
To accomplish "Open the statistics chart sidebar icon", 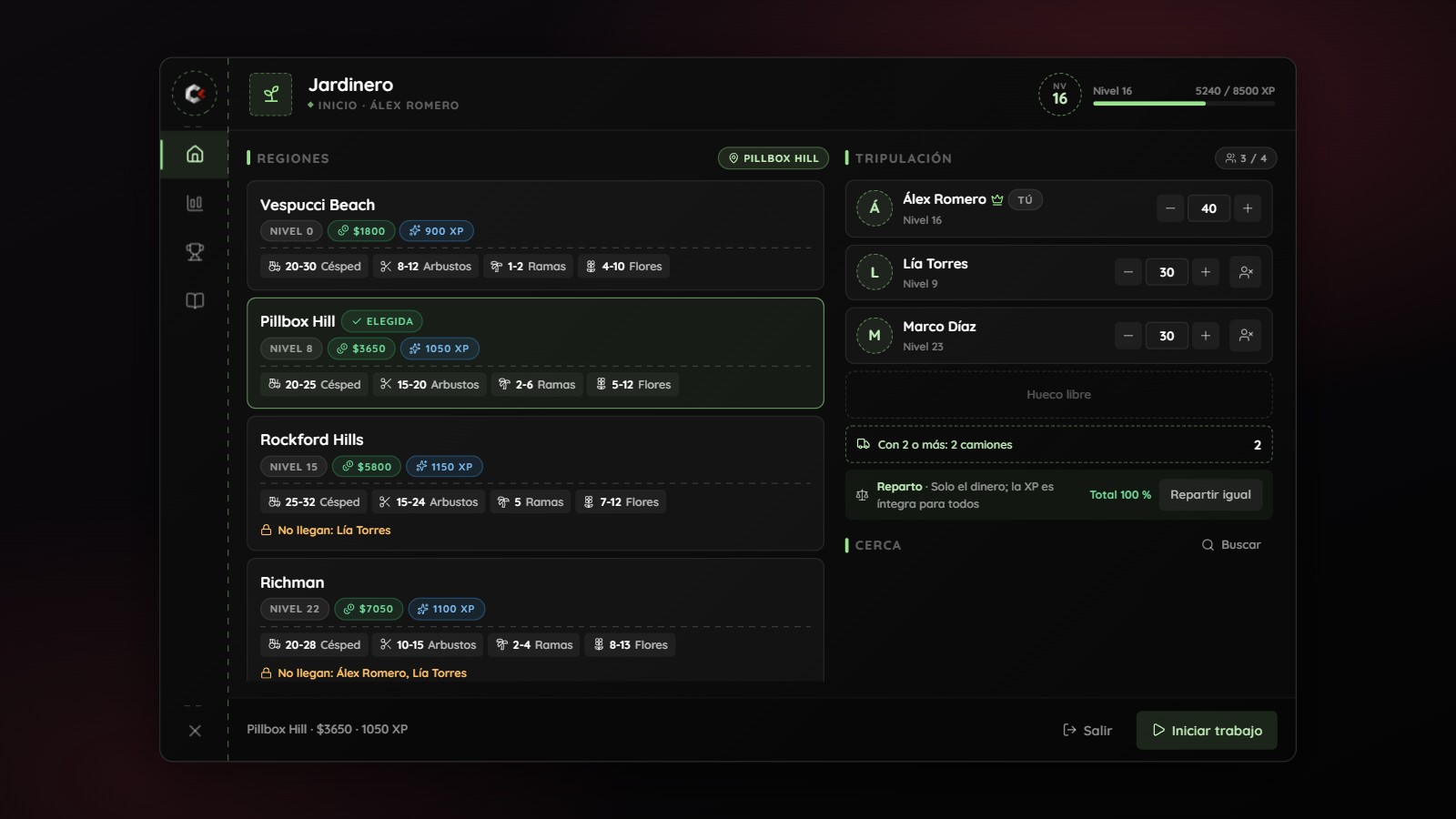I will tap(195, 203).
